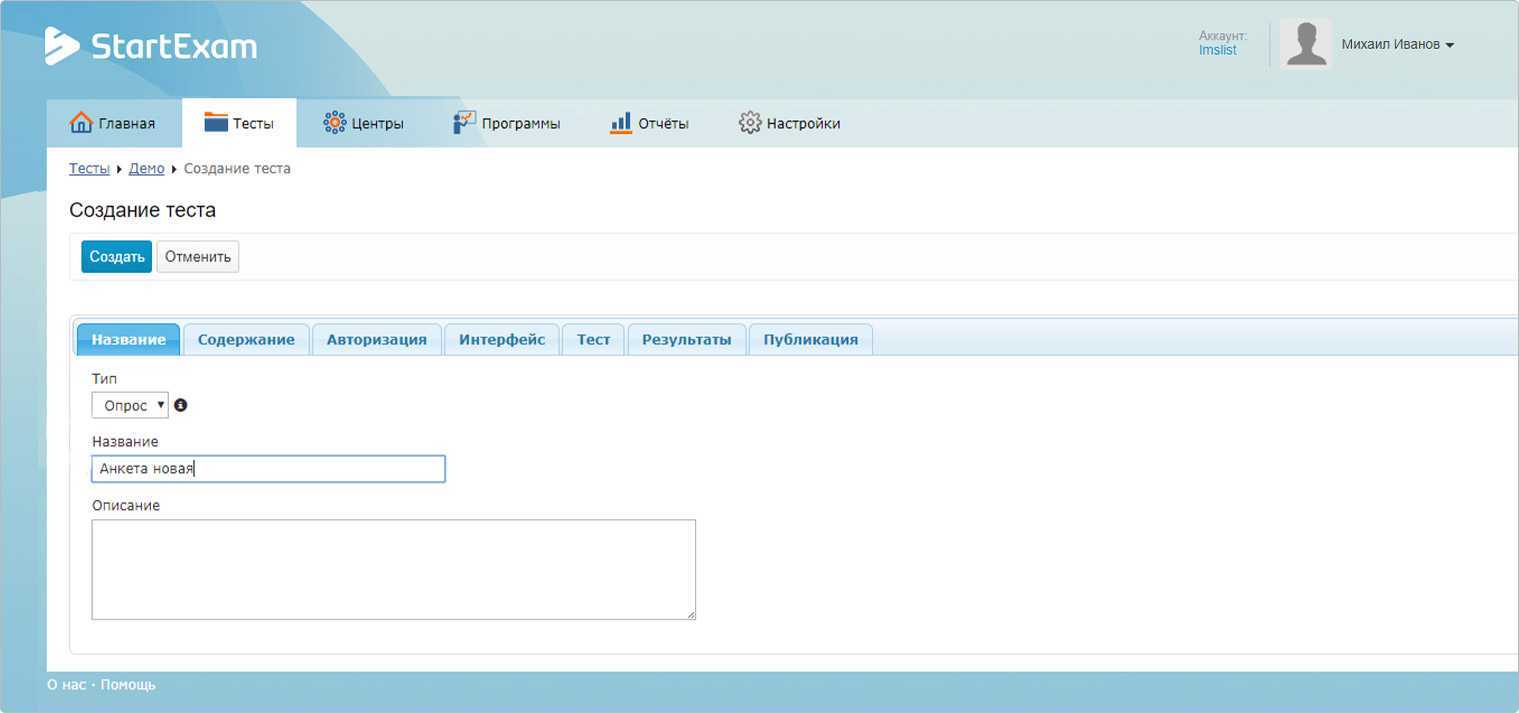Click the Главная house icon

point(81,123)
